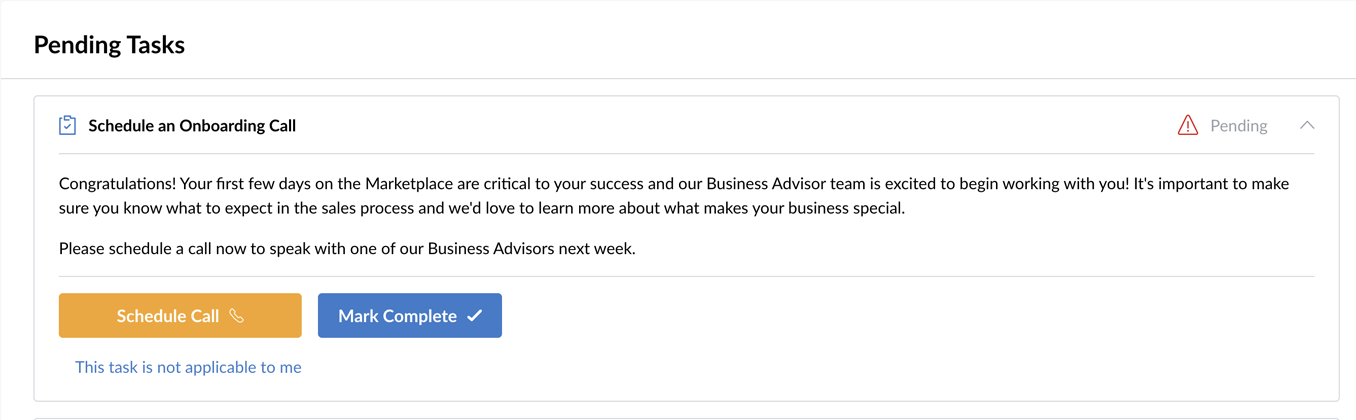This screenshot has width=1356, height=420.
Task: Click 'Business Advisor team' in the paragraph
Action: [x=785, y=184]
